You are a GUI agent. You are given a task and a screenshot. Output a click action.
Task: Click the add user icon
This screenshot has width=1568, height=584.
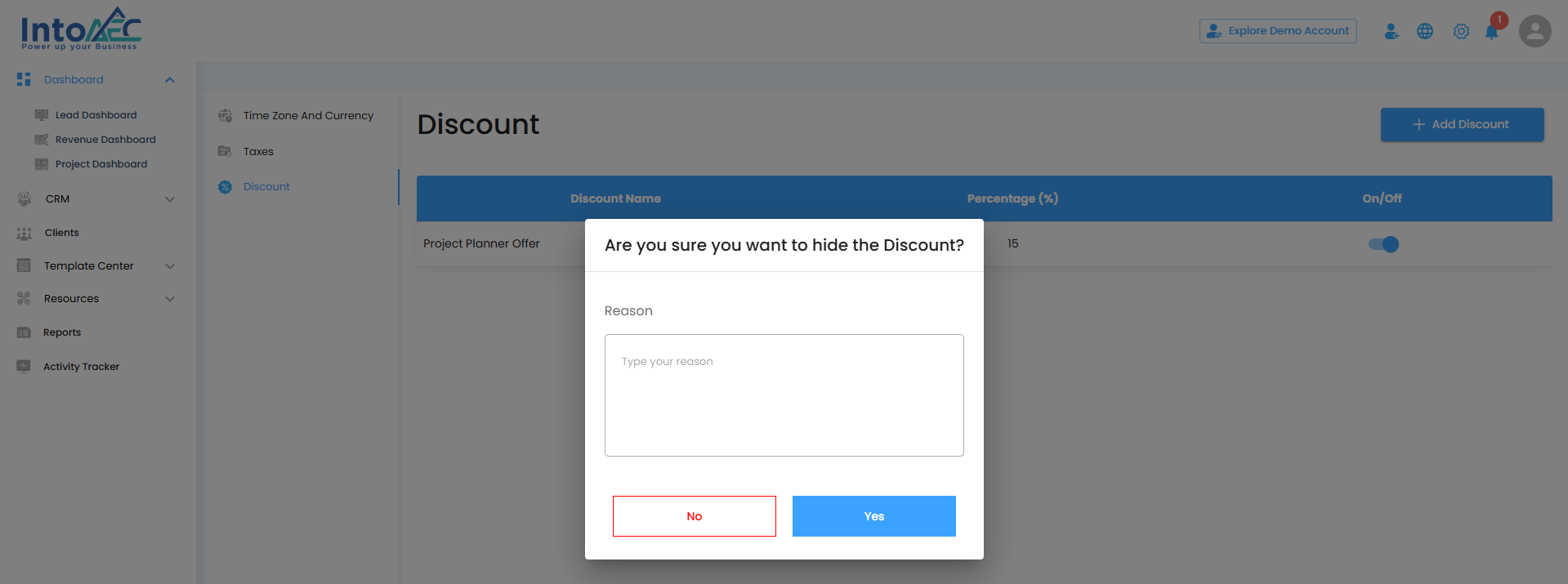click(x=1391, y=31)
